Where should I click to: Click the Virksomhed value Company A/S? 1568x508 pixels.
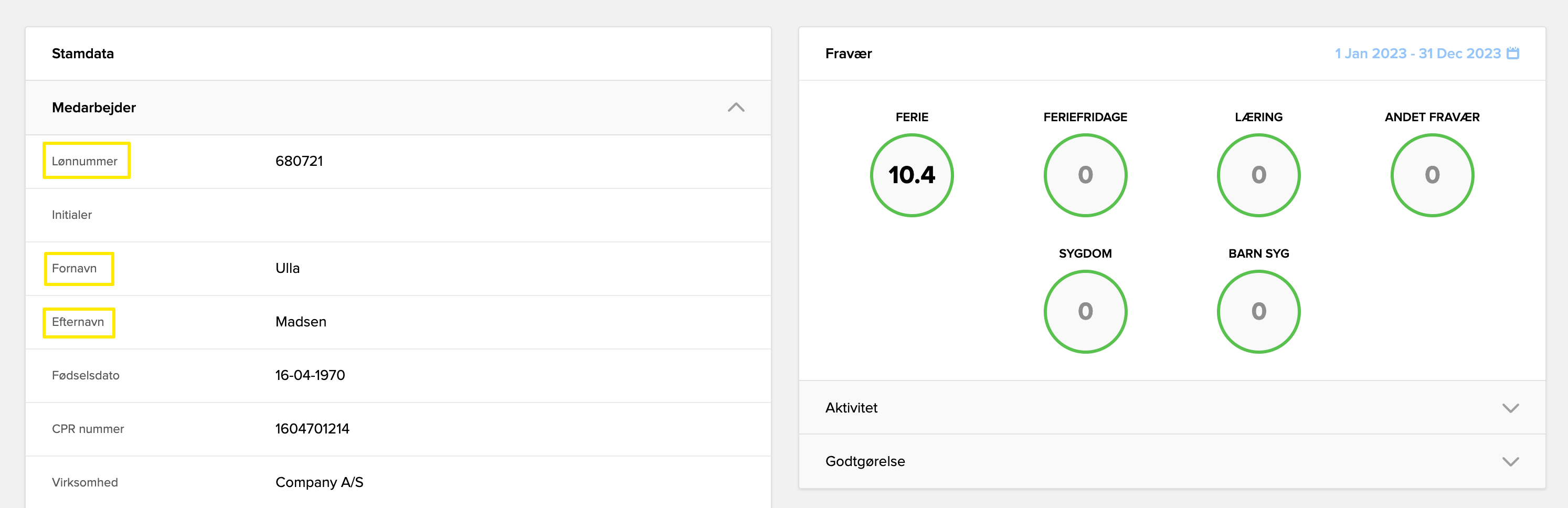(319, 482)
